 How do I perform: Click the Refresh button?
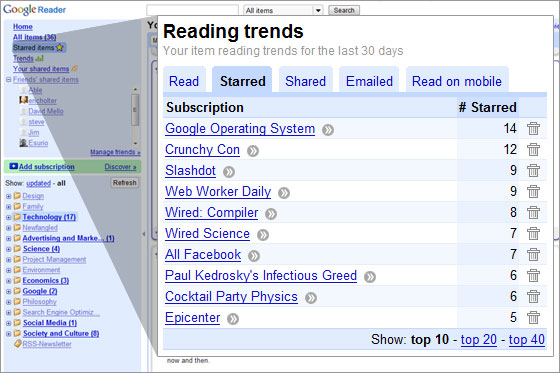click(125, 183)
